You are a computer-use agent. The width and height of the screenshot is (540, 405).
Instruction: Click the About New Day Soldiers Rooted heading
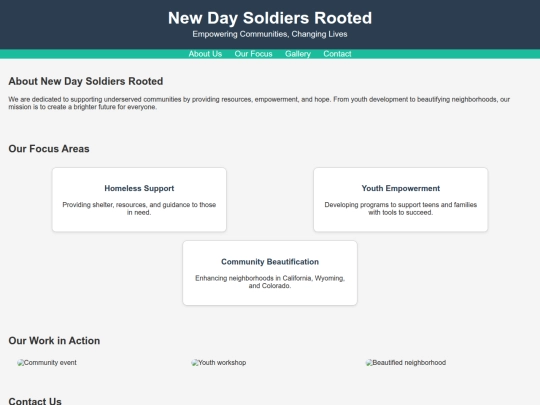coord(86,81)
